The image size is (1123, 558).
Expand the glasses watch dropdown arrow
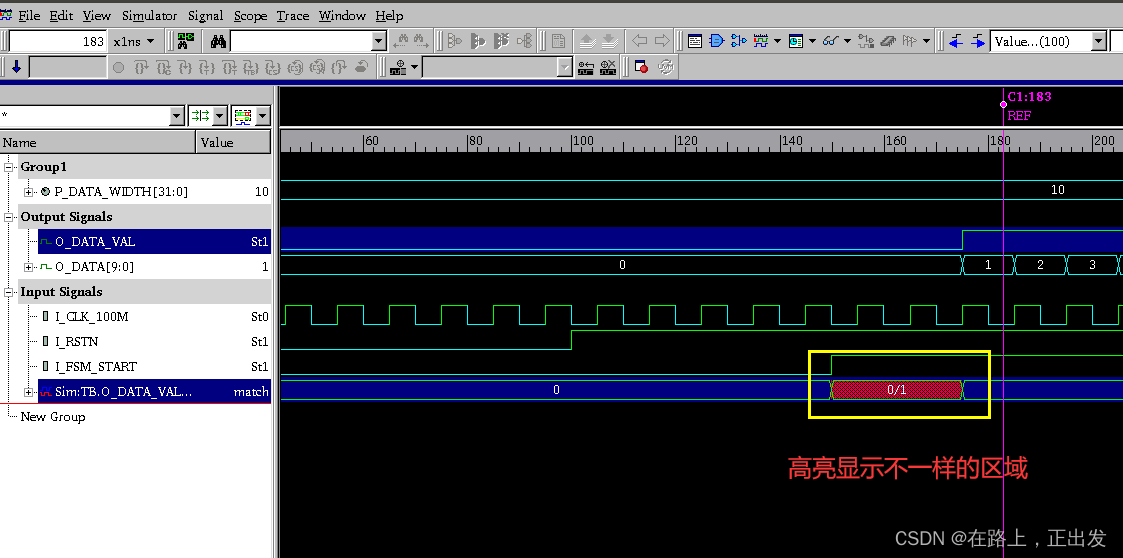tap(847, 41)
